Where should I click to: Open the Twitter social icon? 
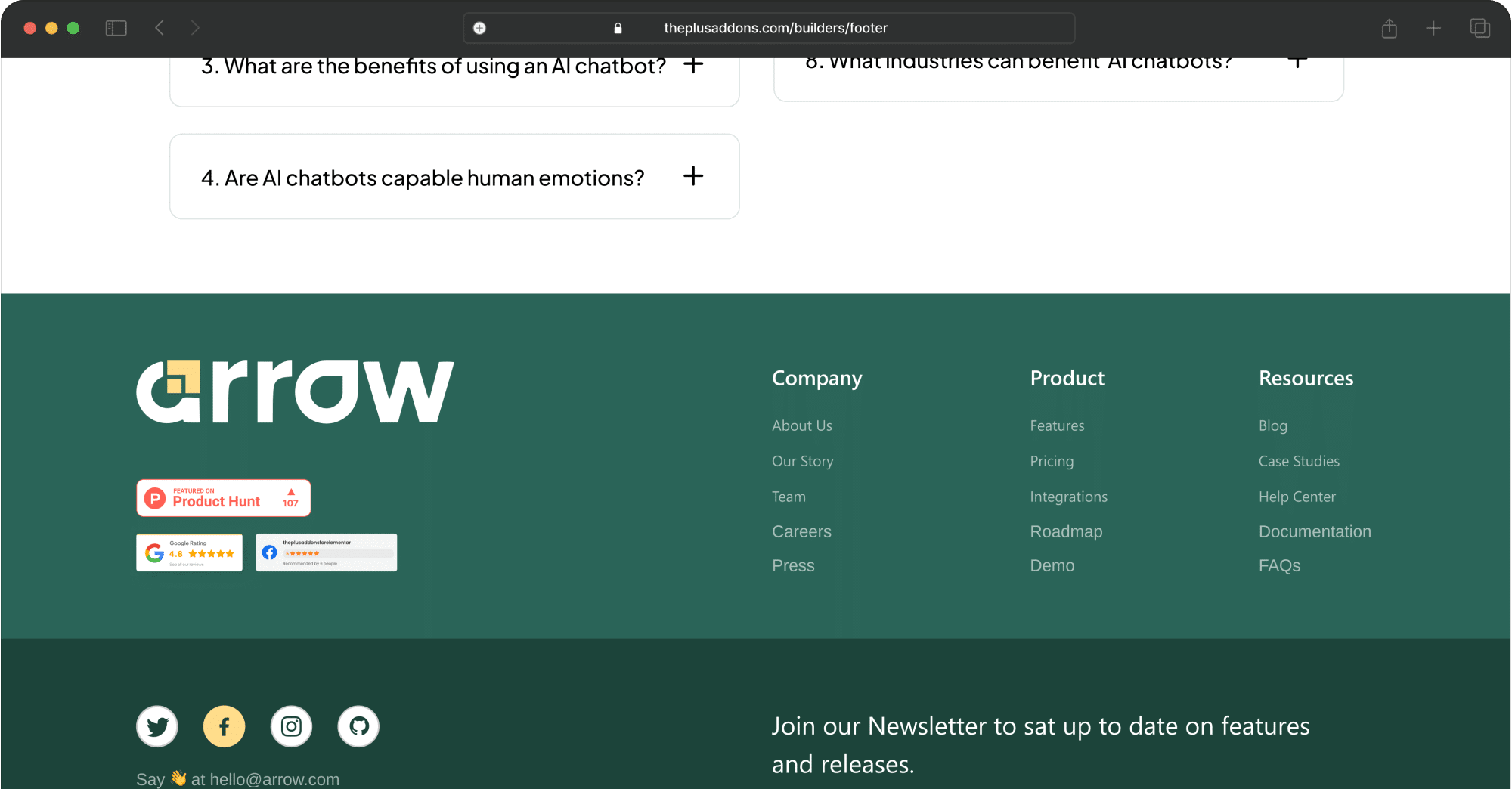[157, 726]
